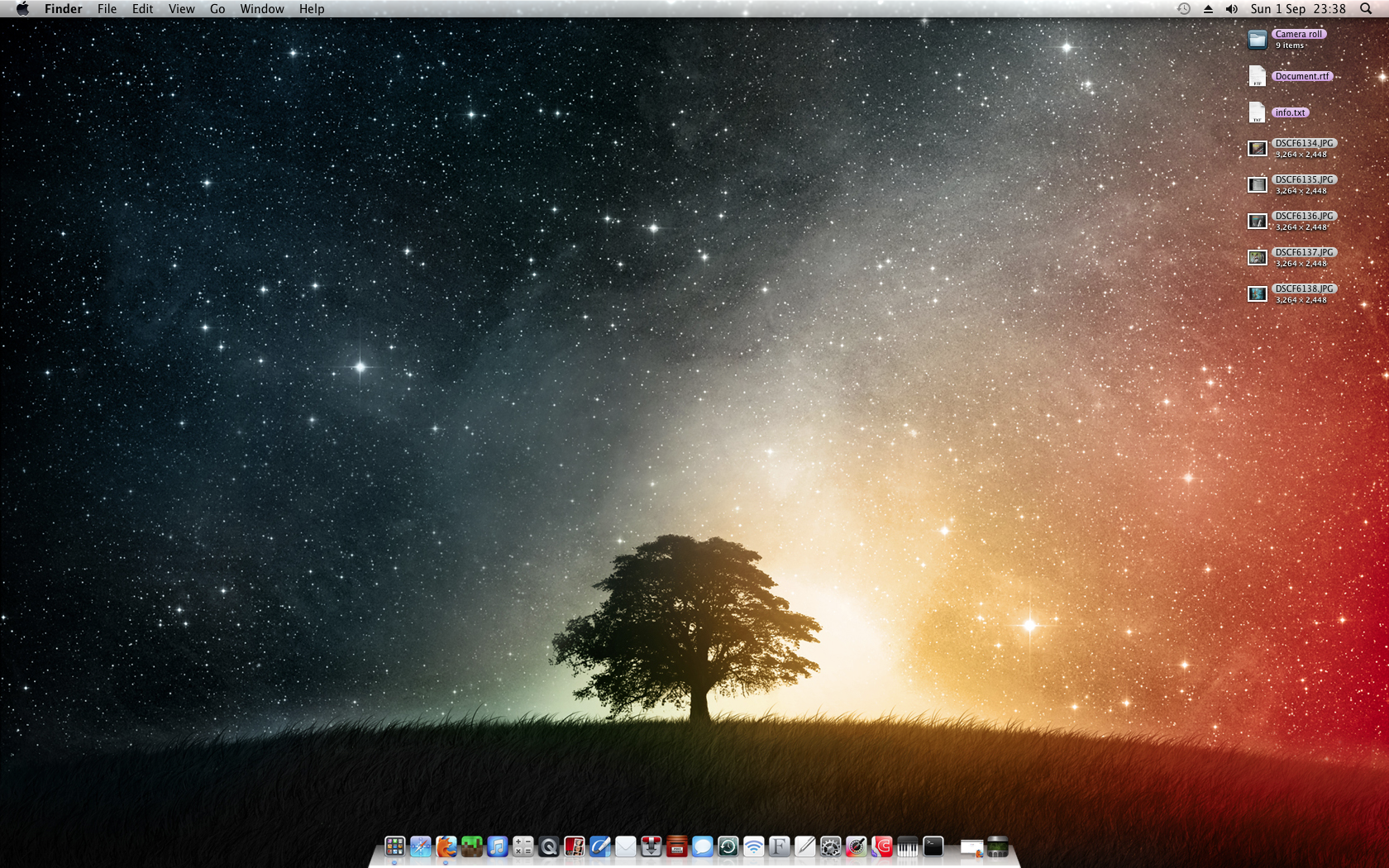Open the File menu
The width and height of the screenshot is (1389, 868).
pyautogui.click(x=107, y=8)
